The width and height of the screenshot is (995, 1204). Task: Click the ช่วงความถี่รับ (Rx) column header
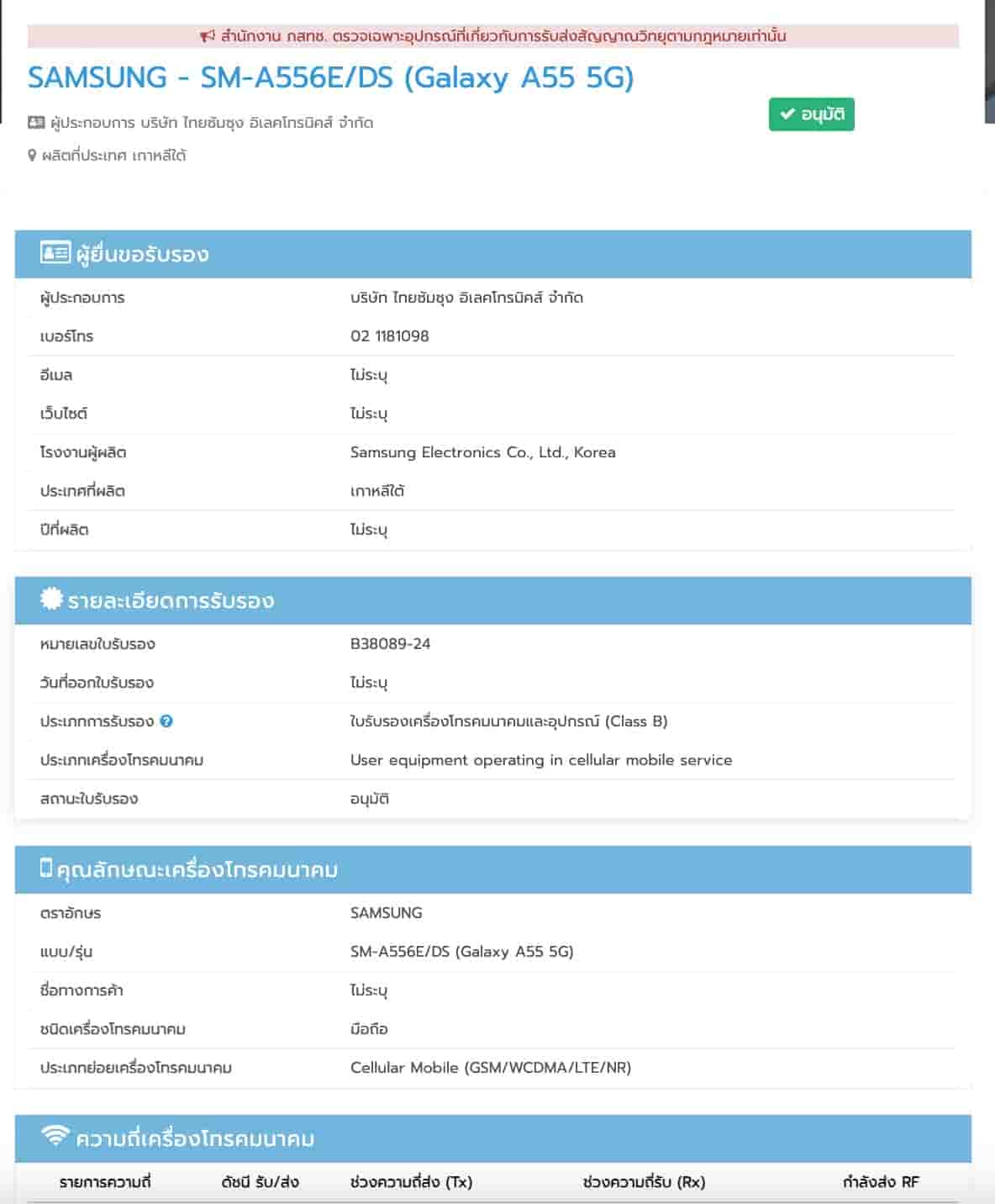point(642,1182)
